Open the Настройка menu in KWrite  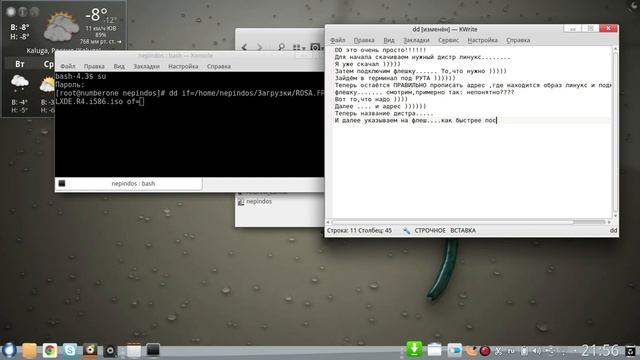tap(482, 40)
